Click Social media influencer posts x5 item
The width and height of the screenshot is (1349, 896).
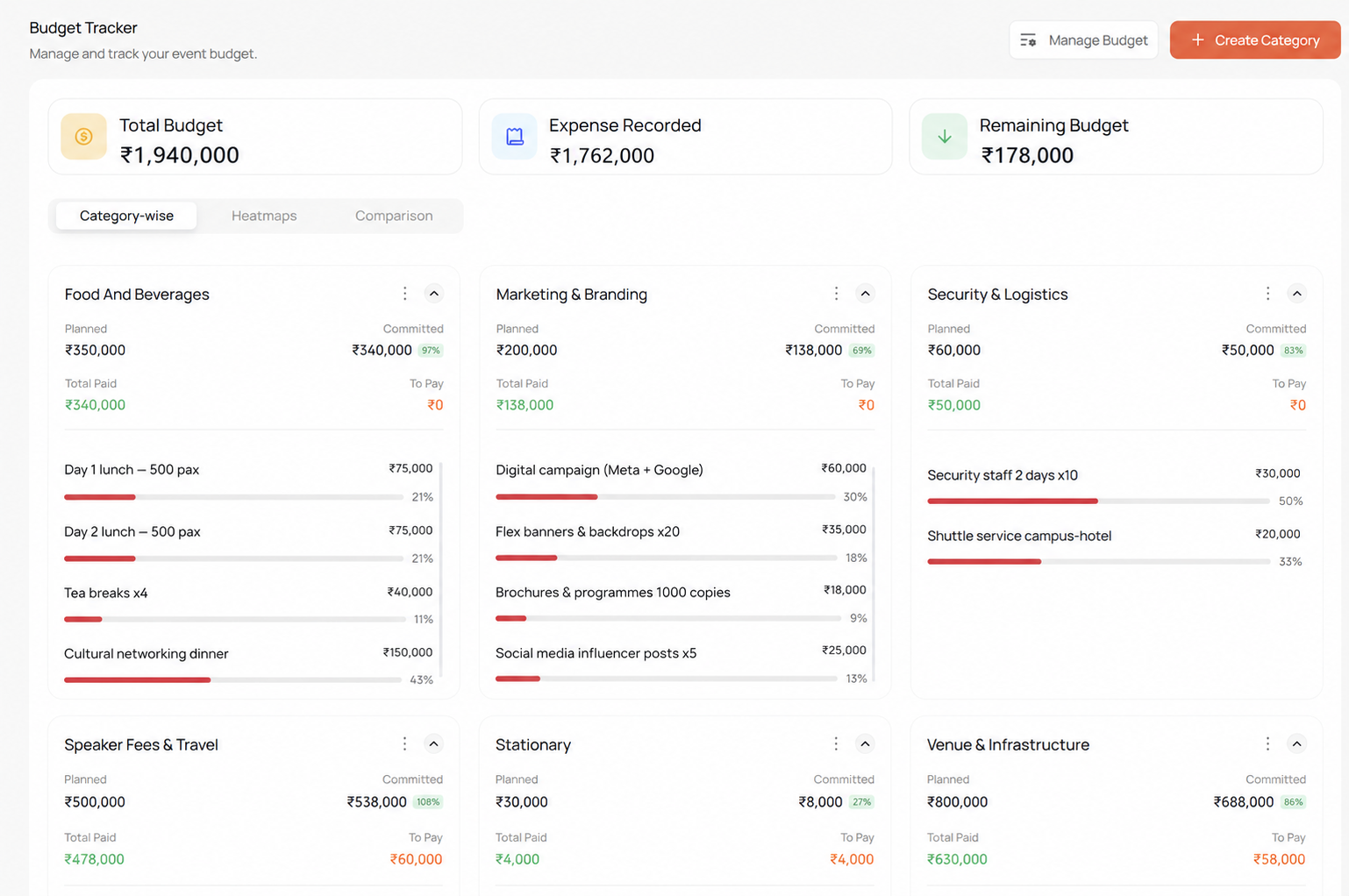(681, 665)
